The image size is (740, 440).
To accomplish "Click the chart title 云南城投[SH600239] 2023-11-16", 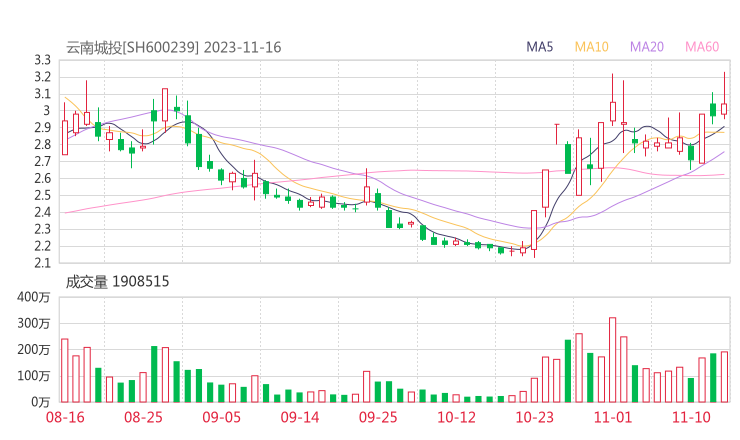I will pyautogui.click(x=173, y=48).
